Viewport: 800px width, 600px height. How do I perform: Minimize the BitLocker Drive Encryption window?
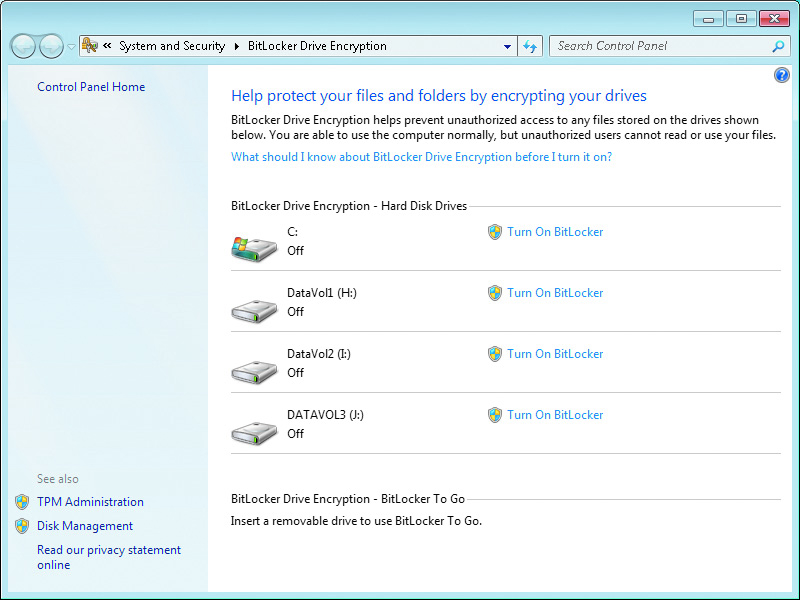(708, 19)
